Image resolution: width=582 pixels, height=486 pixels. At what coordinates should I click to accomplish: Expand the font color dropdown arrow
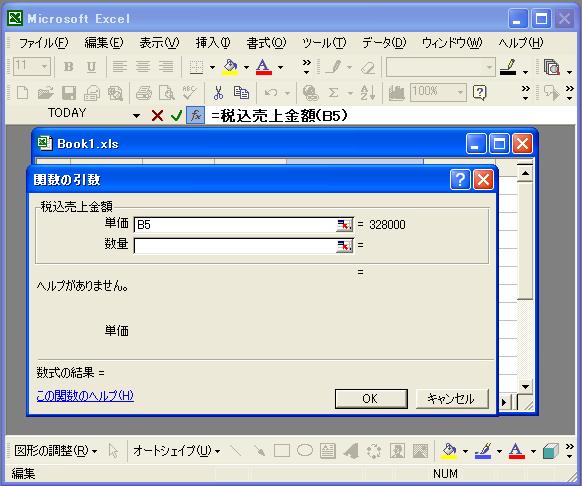click(281, 67)
